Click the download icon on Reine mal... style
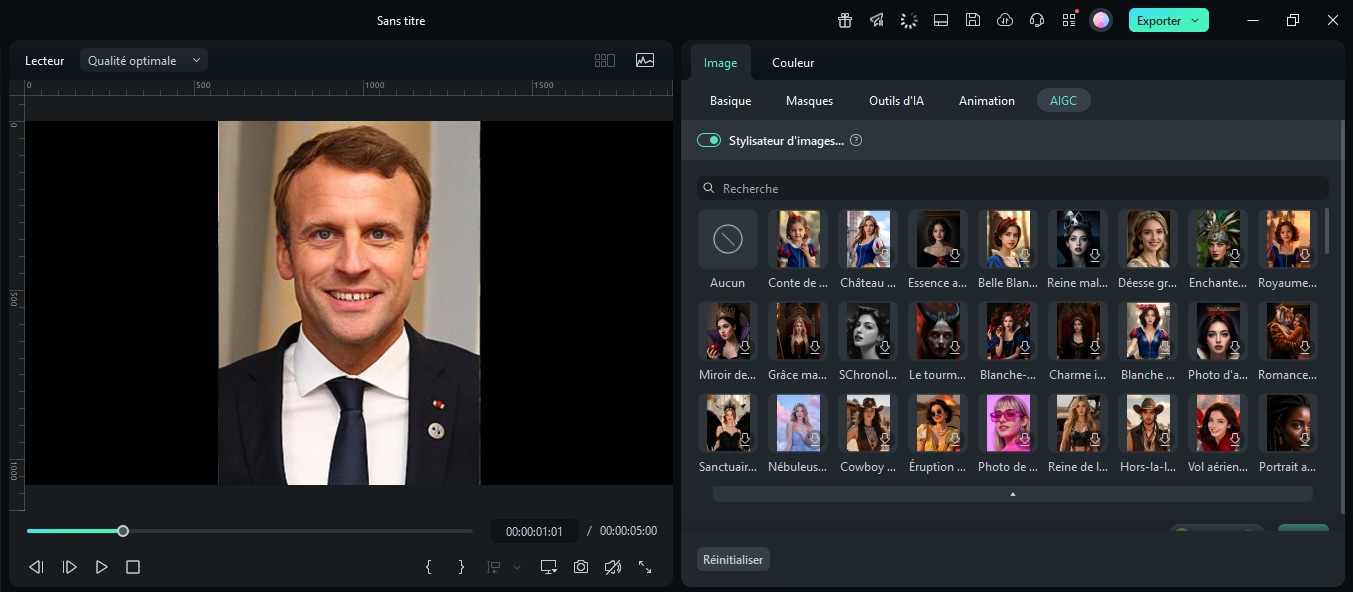Screen dimensions: 1353x592 pyautogui.click(x=1095, y=256)
